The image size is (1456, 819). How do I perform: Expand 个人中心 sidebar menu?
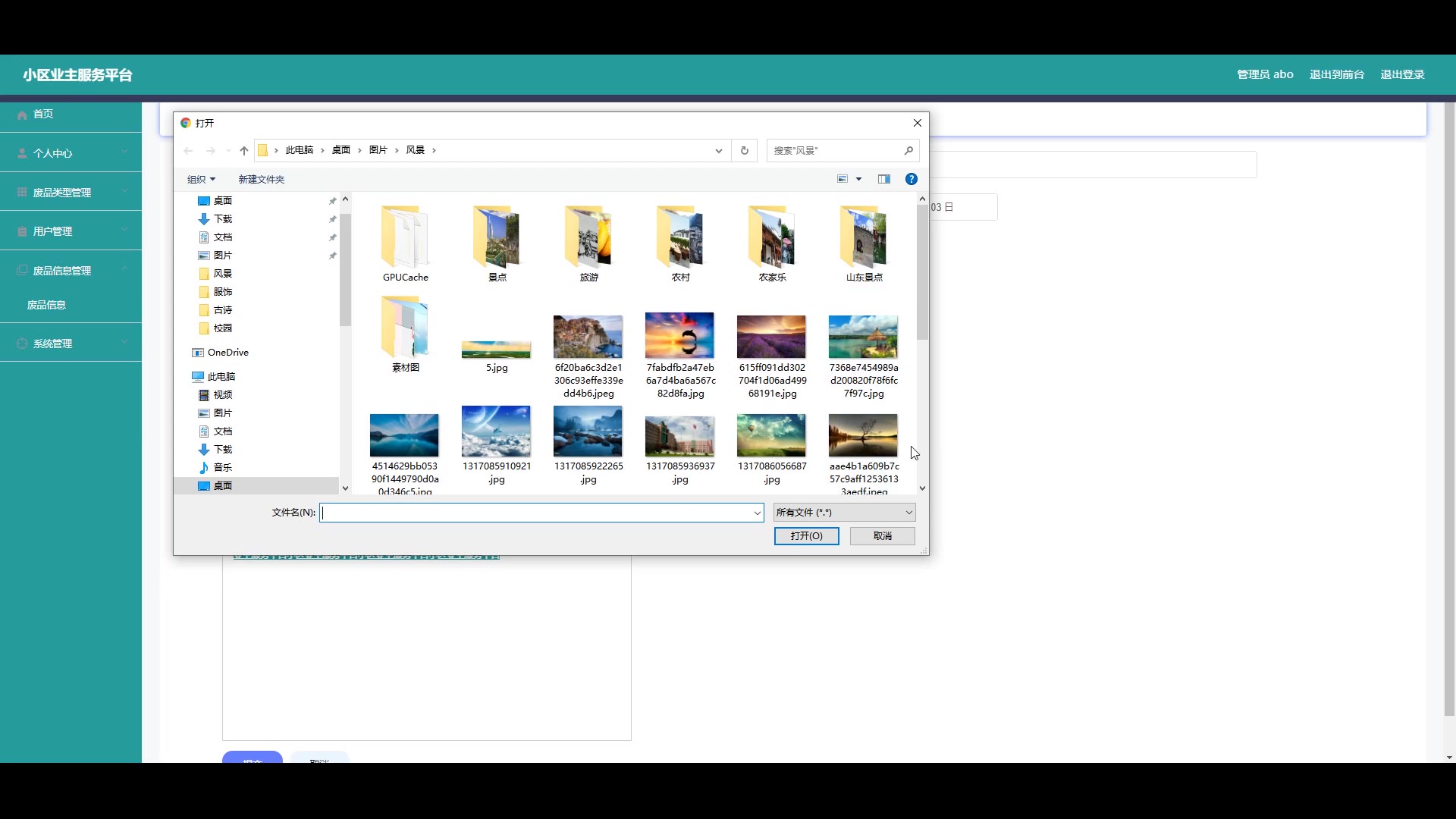71,152
